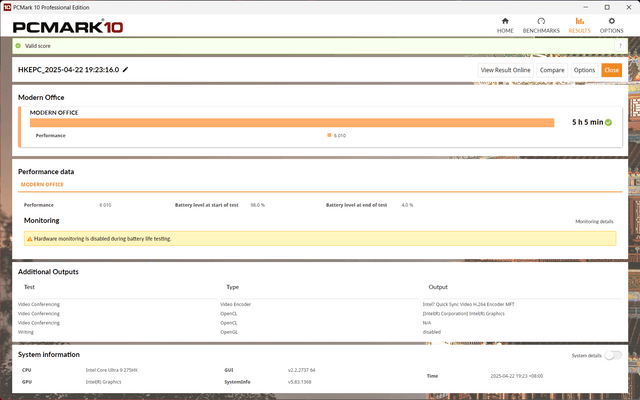Click the OpenGL type cell

coord(229,332)
